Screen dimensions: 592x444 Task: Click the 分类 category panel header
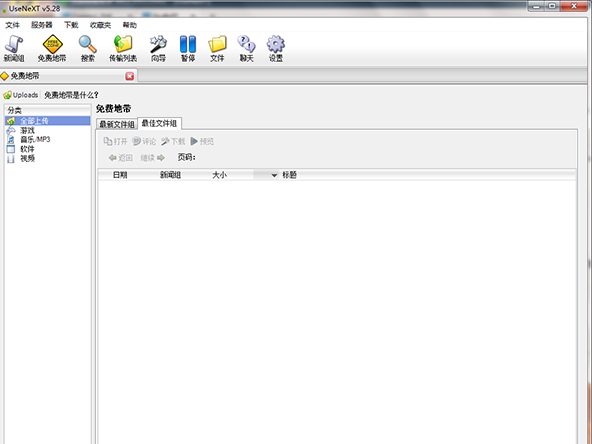pyautogui.click(x=48, y=110)
